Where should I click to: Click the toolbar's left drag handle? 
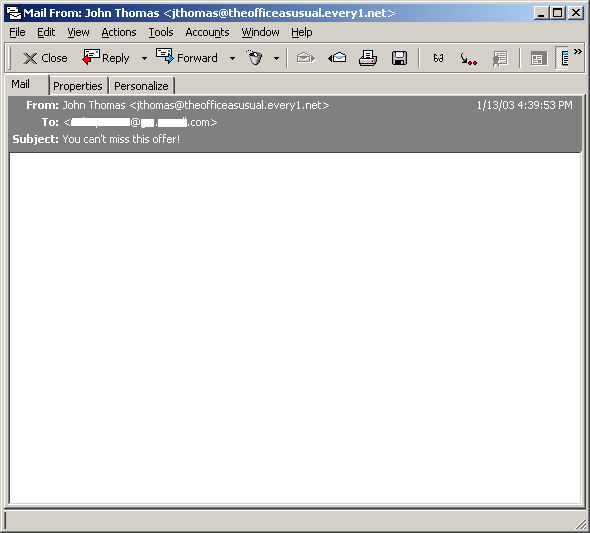[x=10, y=58]
